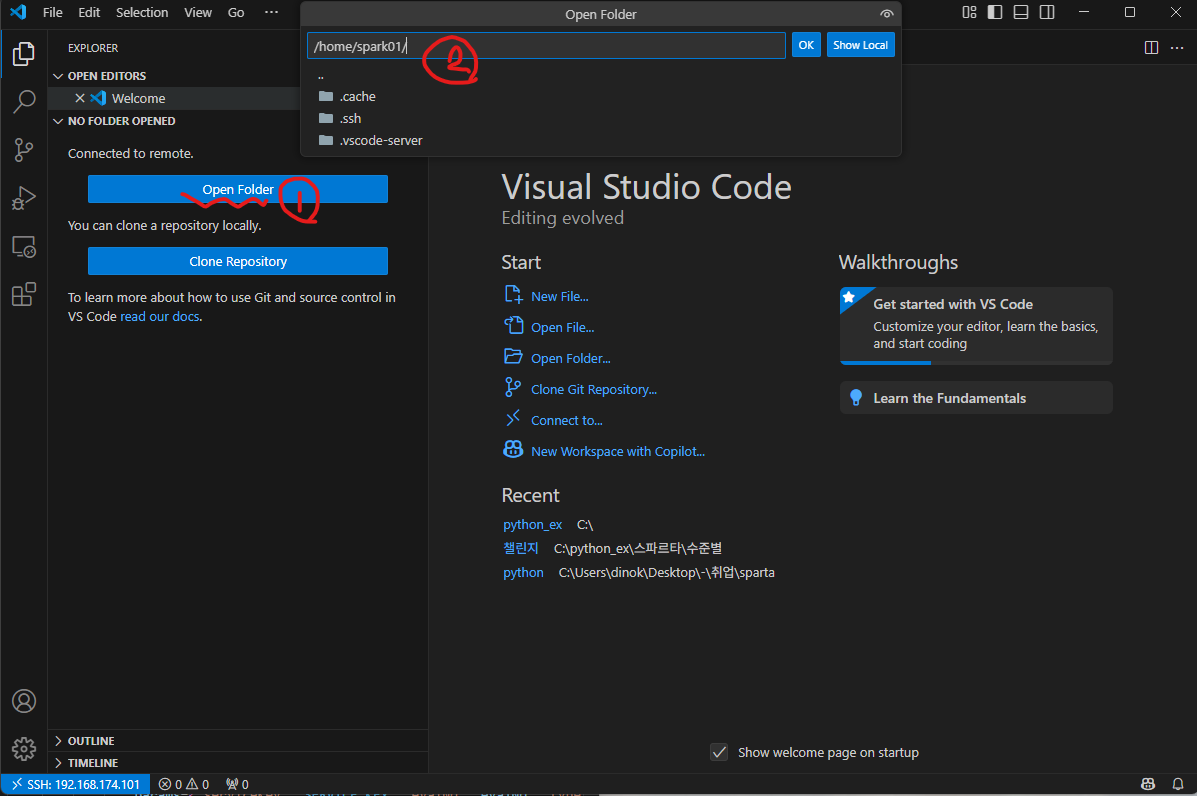Click Connect to... link
This screenshot has height=796, width=1197.
coord(553,421)
